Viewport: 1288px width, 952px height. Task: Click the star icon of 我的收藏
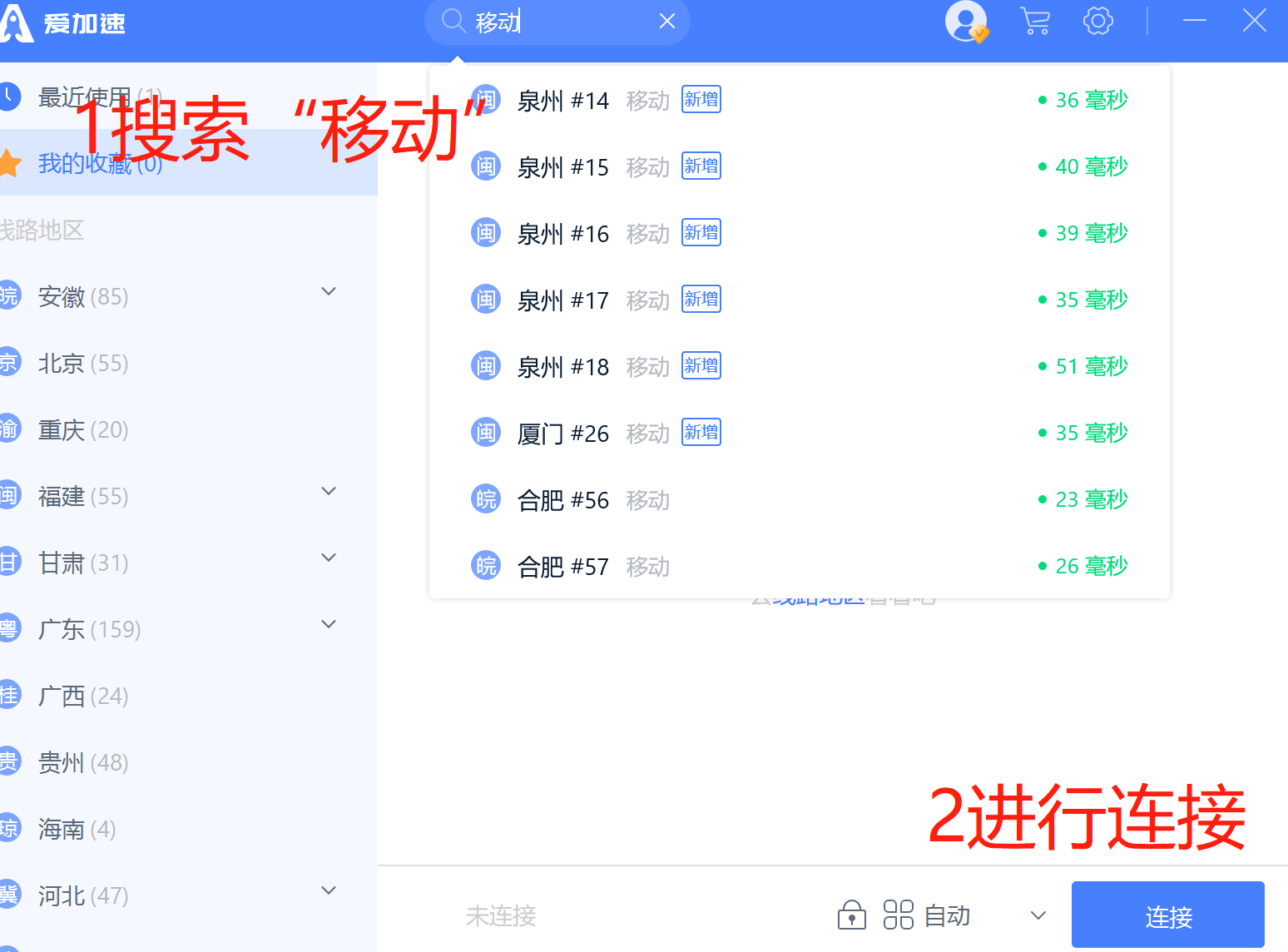coord(10,163)
